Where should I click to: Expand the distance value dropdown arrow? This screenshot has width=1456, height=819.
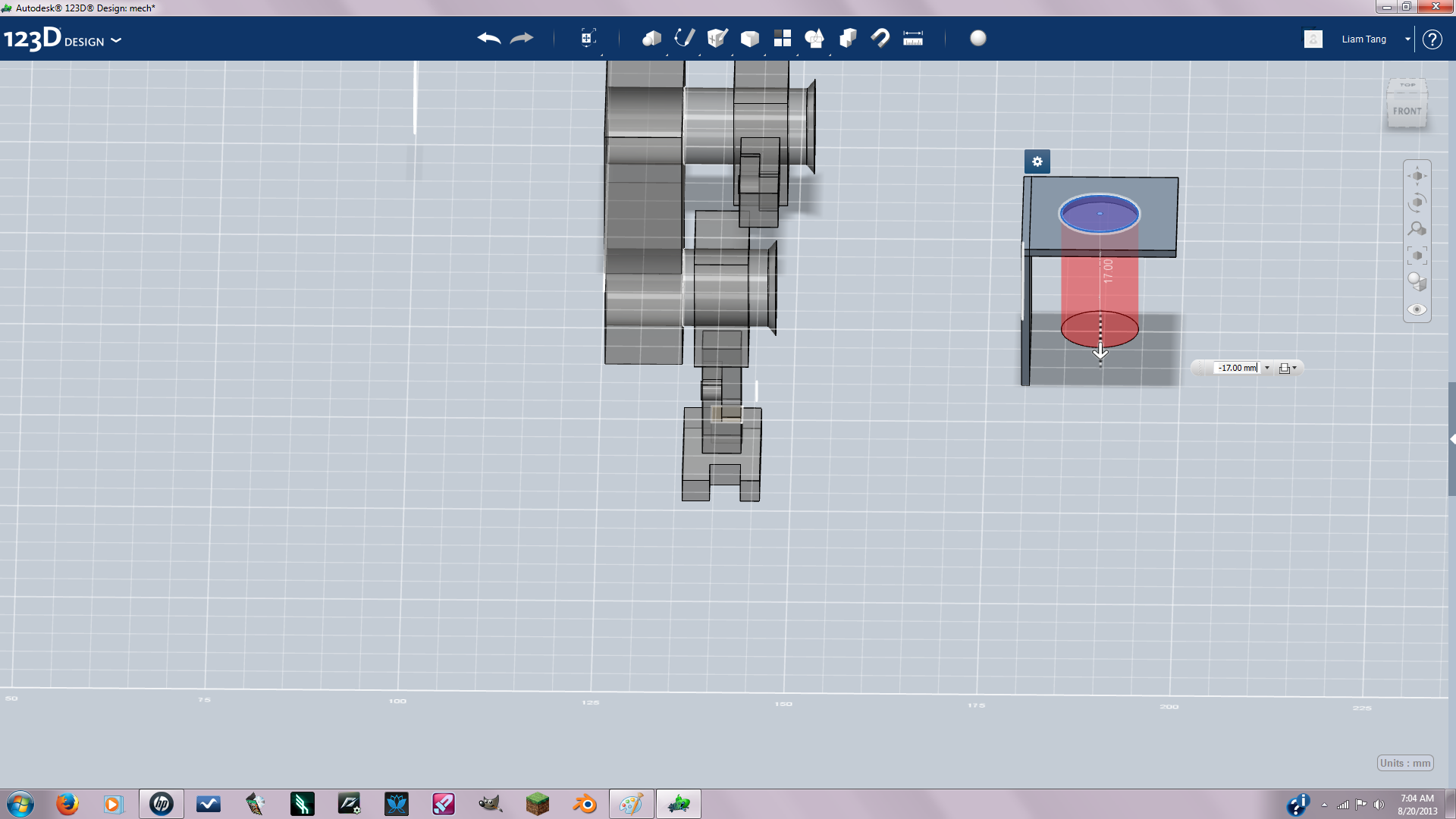click(1267, 368)
